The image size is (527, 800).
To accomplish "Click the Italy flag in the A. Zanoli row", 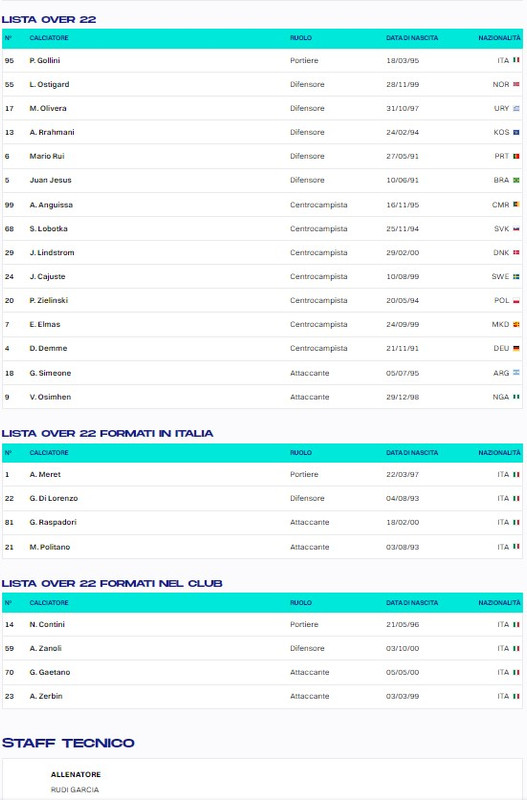I will (x=516, y=648).
